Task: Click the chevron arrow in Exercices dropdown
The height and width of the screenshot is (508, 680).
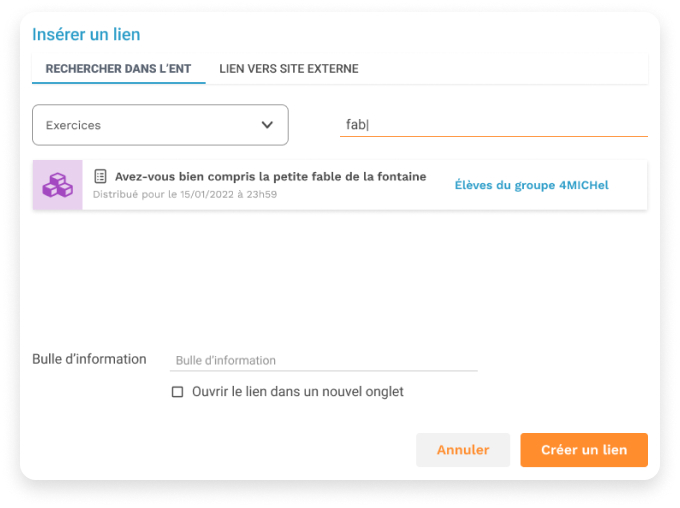Action: (267, 125)
